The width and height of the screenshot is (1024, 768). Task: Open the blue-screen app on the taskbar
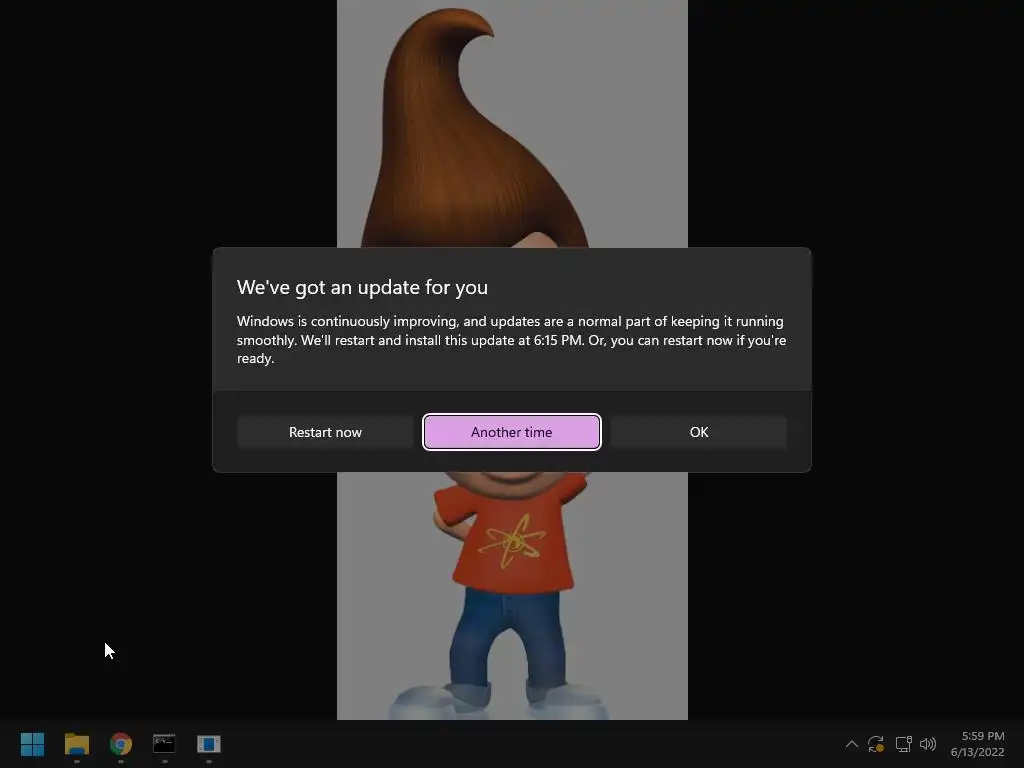point(209,744)
